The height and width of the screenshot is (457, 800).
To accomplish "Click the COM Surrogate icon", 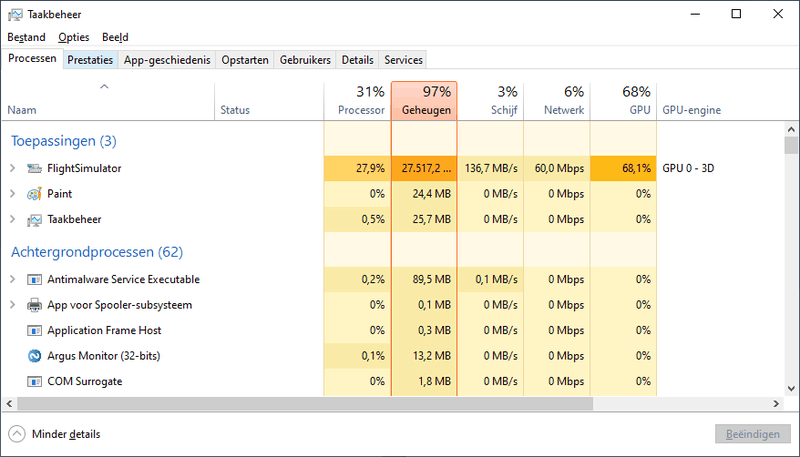I will (34, 382).
